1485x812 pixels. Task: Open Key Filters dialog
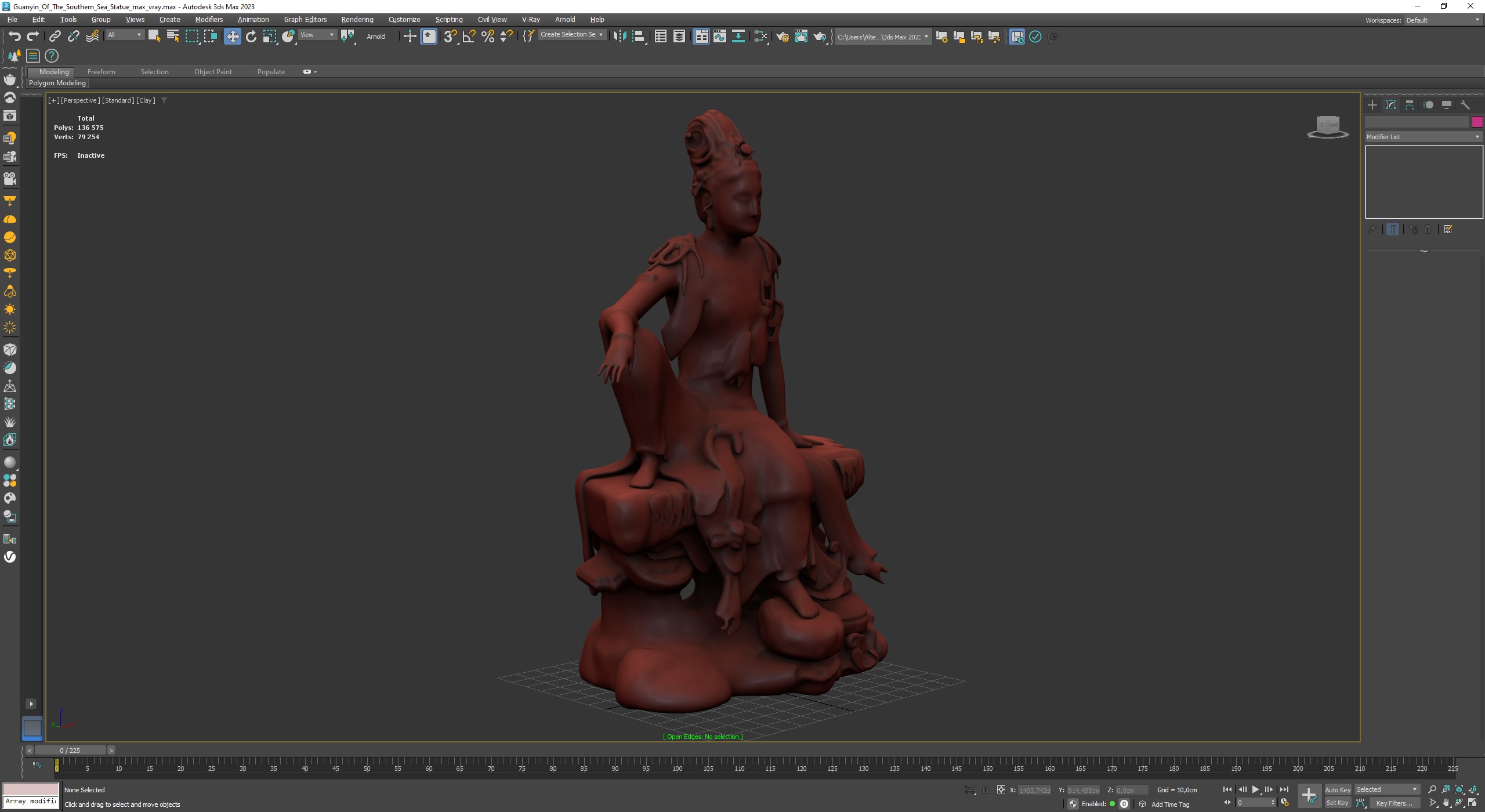1394,803
